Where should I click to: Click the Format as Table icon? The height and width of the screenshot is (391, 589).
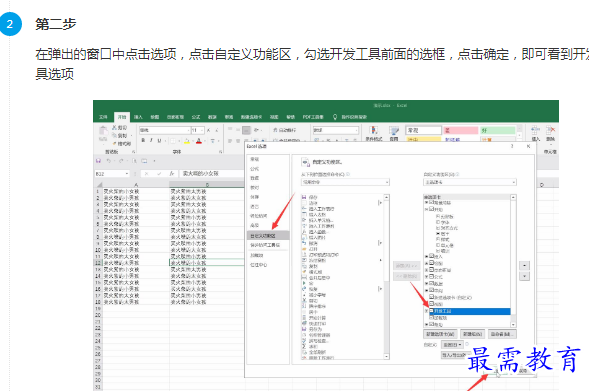coord(394,131)
